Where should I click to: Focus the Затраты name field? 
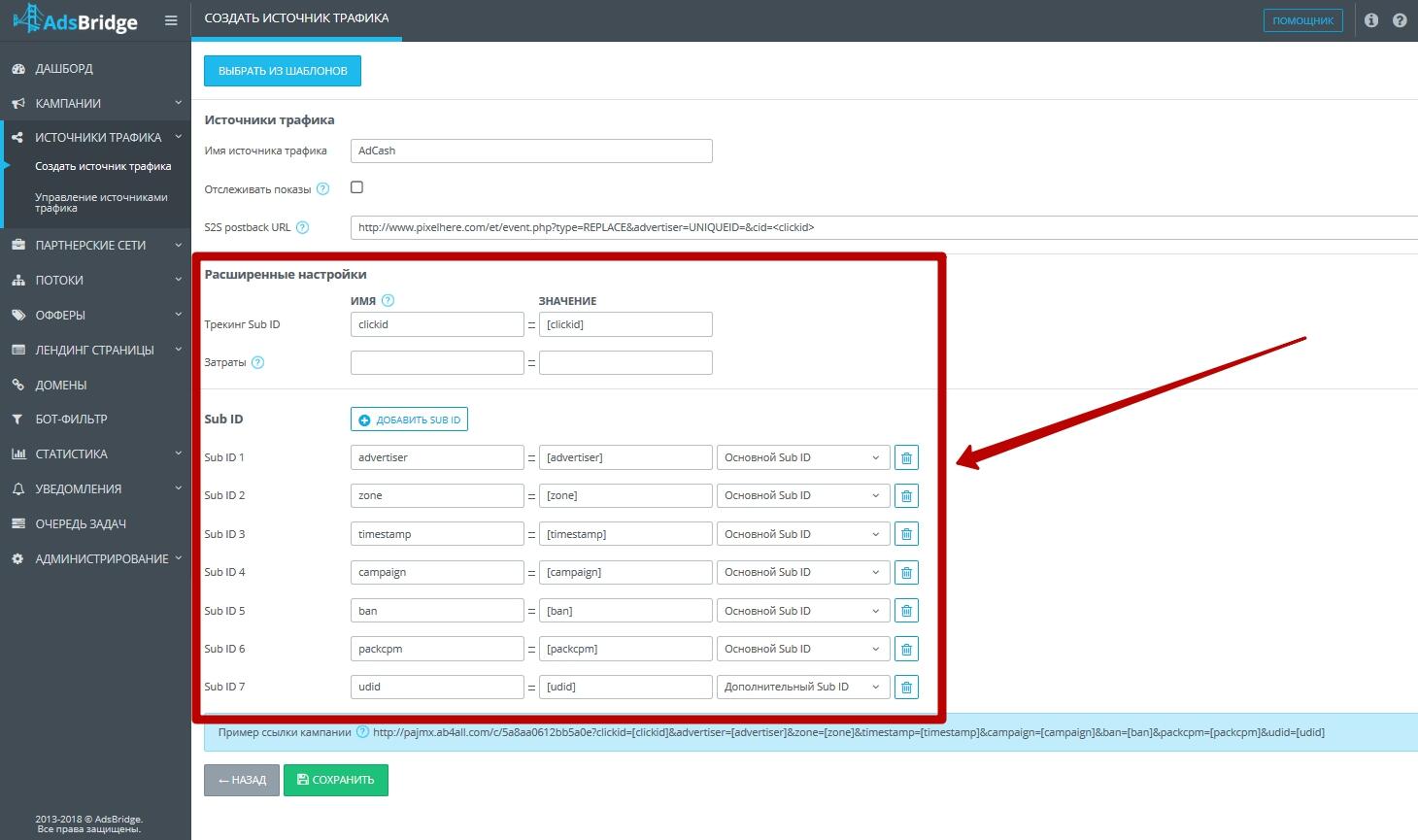pyautogui.click(x=437, y=363)
